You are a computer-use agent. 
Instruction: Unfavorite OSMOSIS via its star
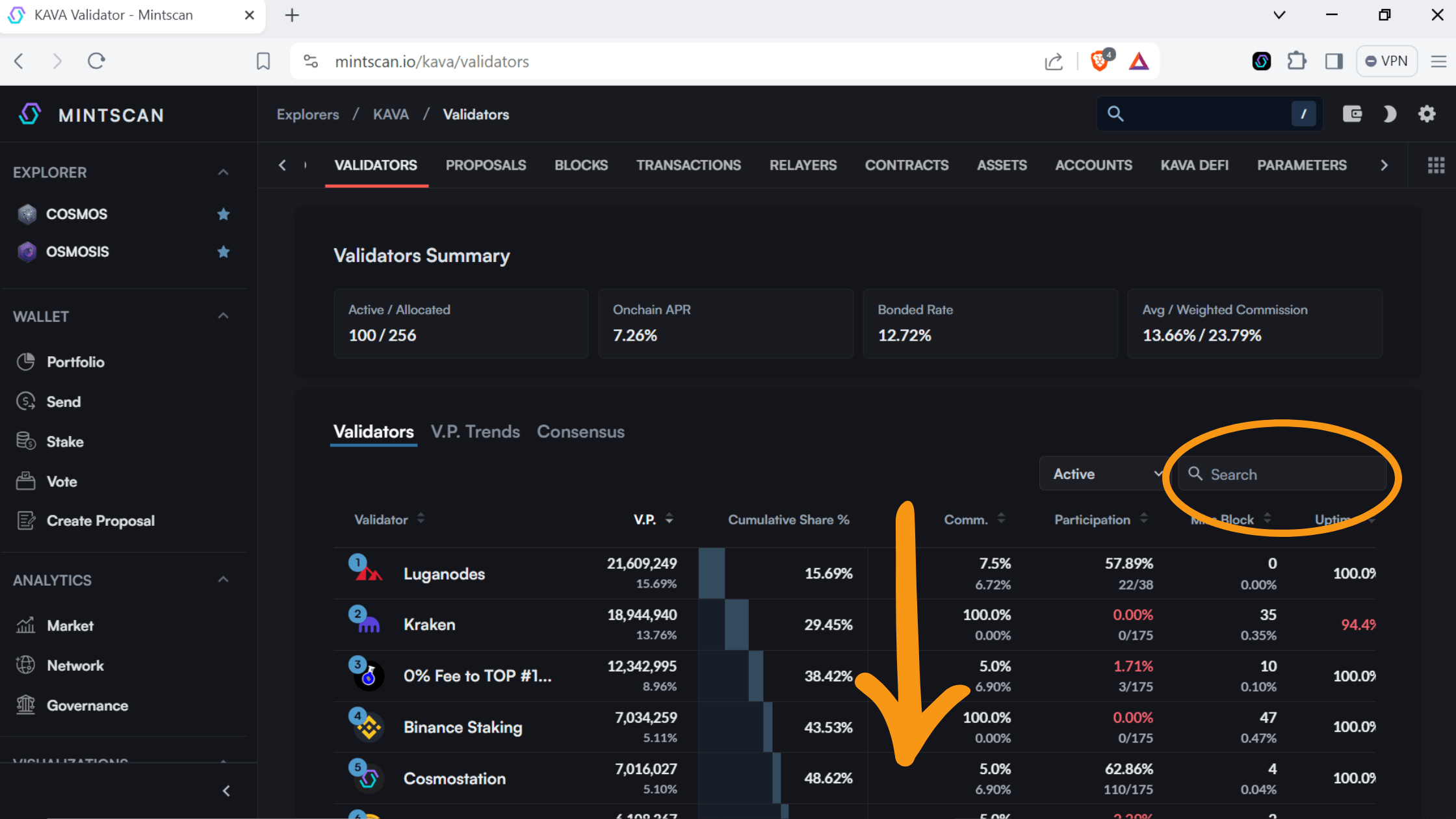tap(224, 252)
